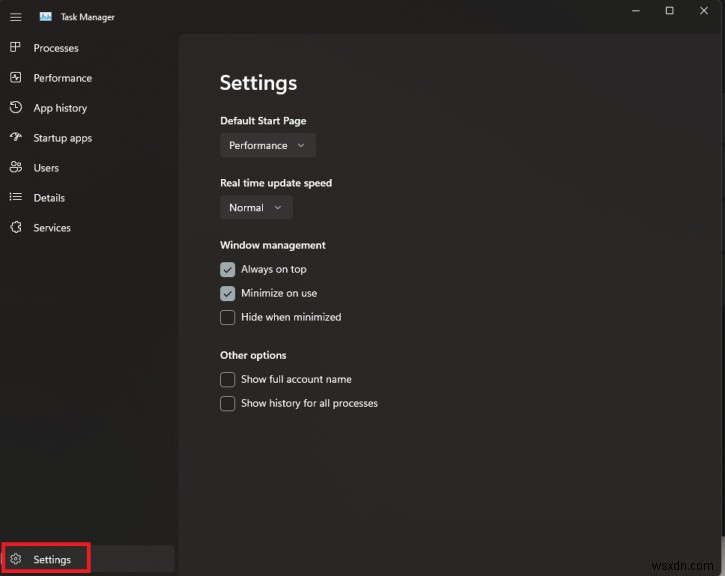The width and height of the screenshot is (725, 576).
Task: Click the Services puzzle icon
Action: (x=16, y=227)
